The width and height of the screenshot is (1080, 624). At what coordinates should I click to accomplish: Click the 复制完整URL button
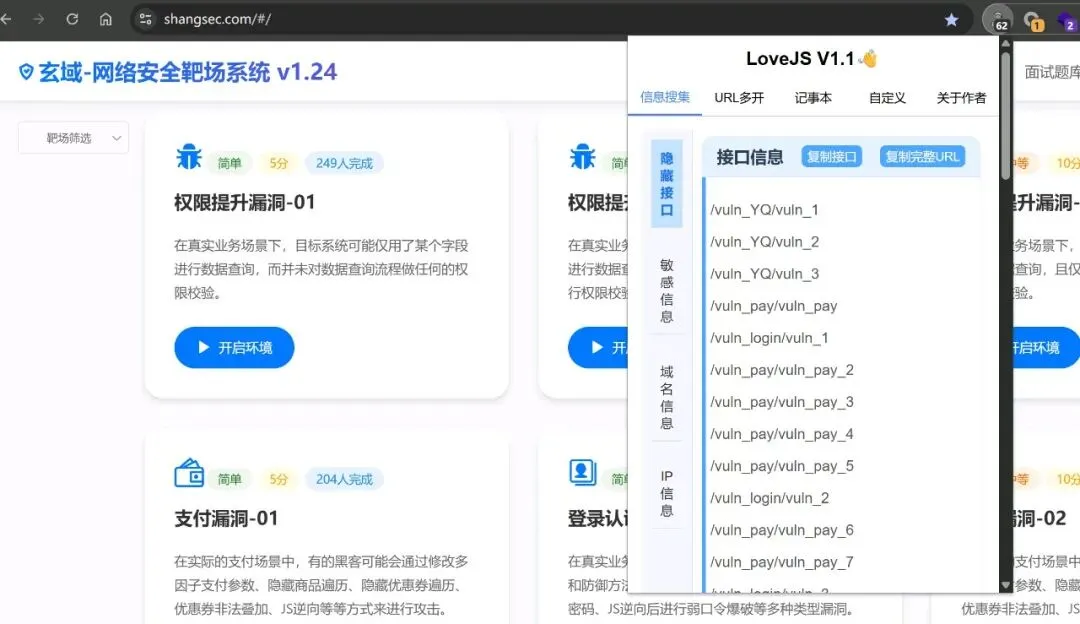pyautogui.click(x=922, y=156)
